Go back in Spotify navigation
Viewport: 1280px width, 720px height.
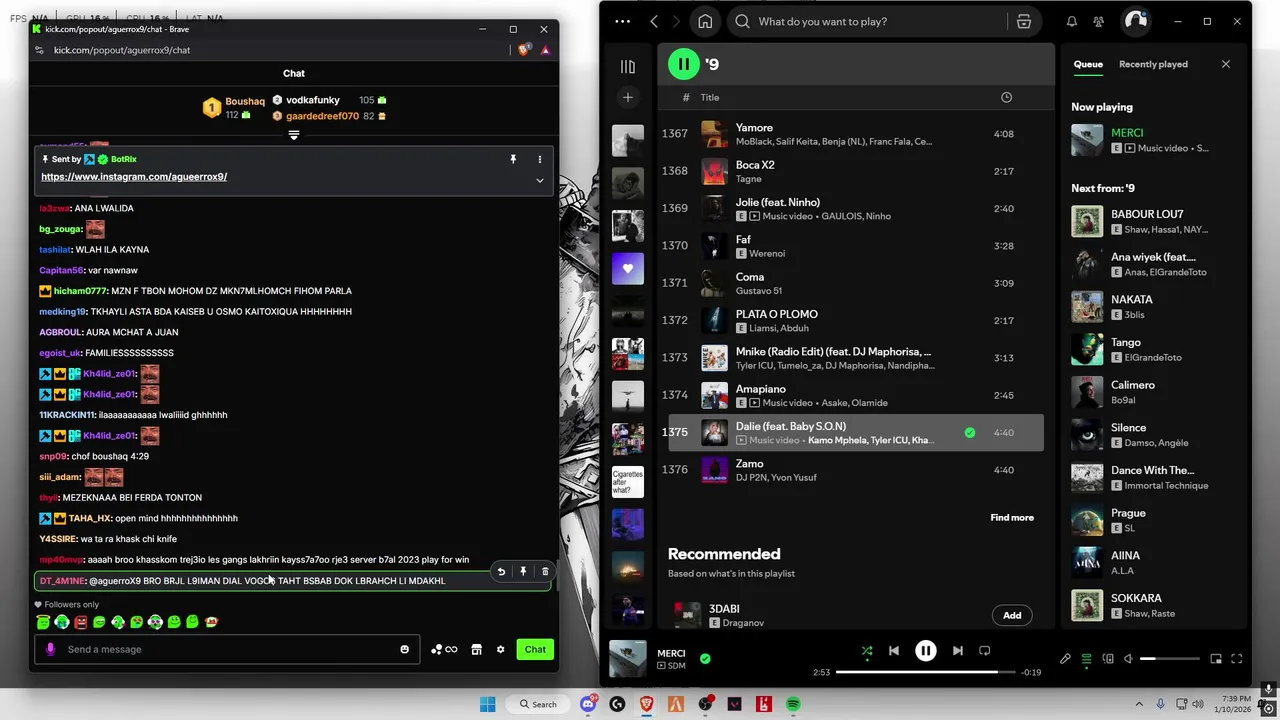[654, 21]
